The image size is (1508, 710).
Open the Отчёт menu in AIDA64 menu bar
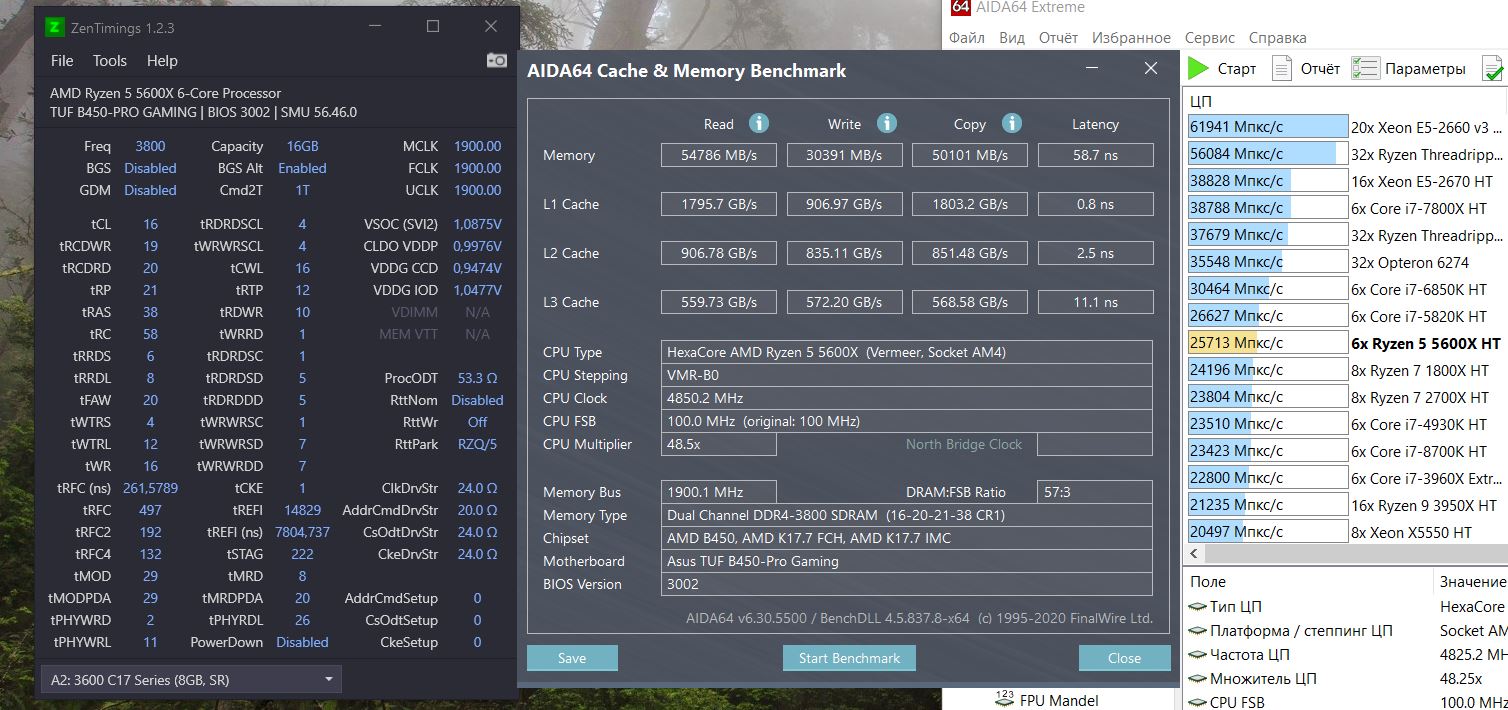pos(1058,38)
